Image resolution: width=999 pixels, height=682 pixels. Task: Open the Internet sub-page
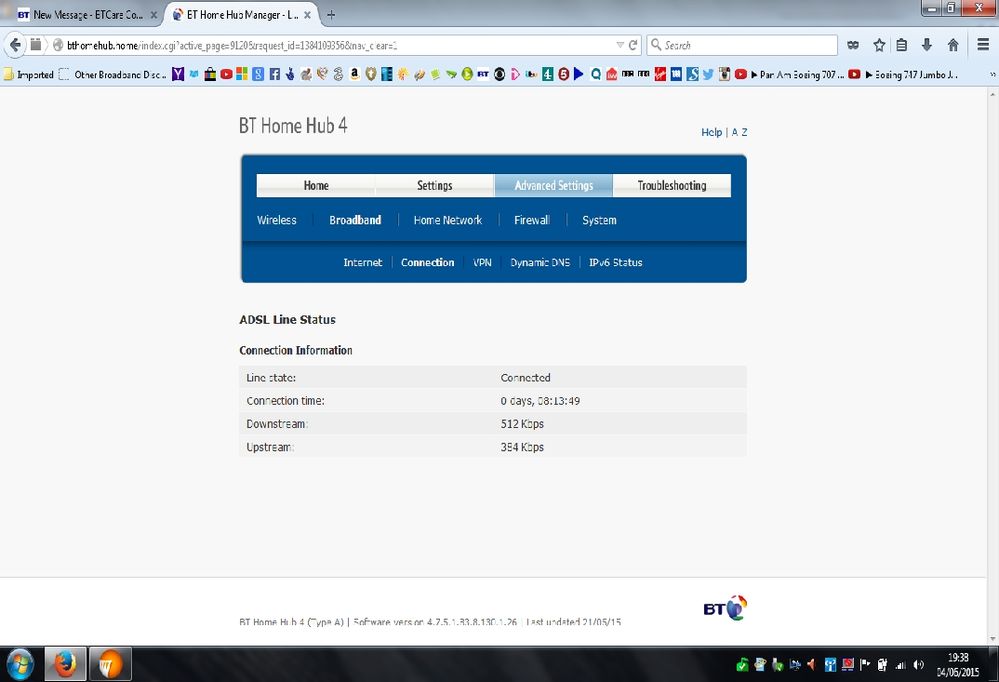[363, 262]
